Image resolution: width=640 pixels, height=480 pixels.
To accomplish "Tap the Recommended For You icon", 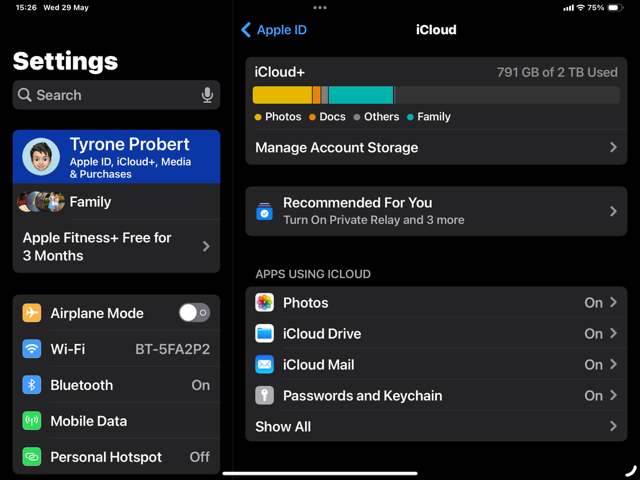I will 265,212.
